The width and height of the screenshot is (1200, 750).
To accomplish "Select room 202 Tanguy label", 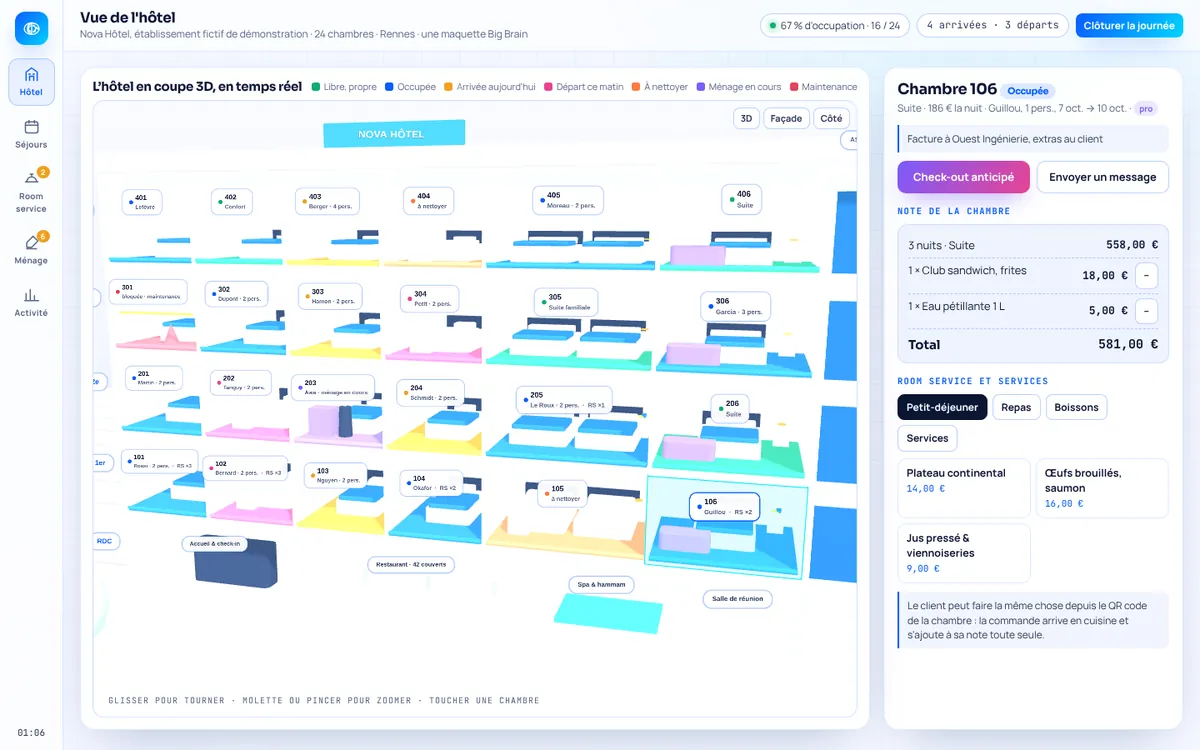I will 241,383.
